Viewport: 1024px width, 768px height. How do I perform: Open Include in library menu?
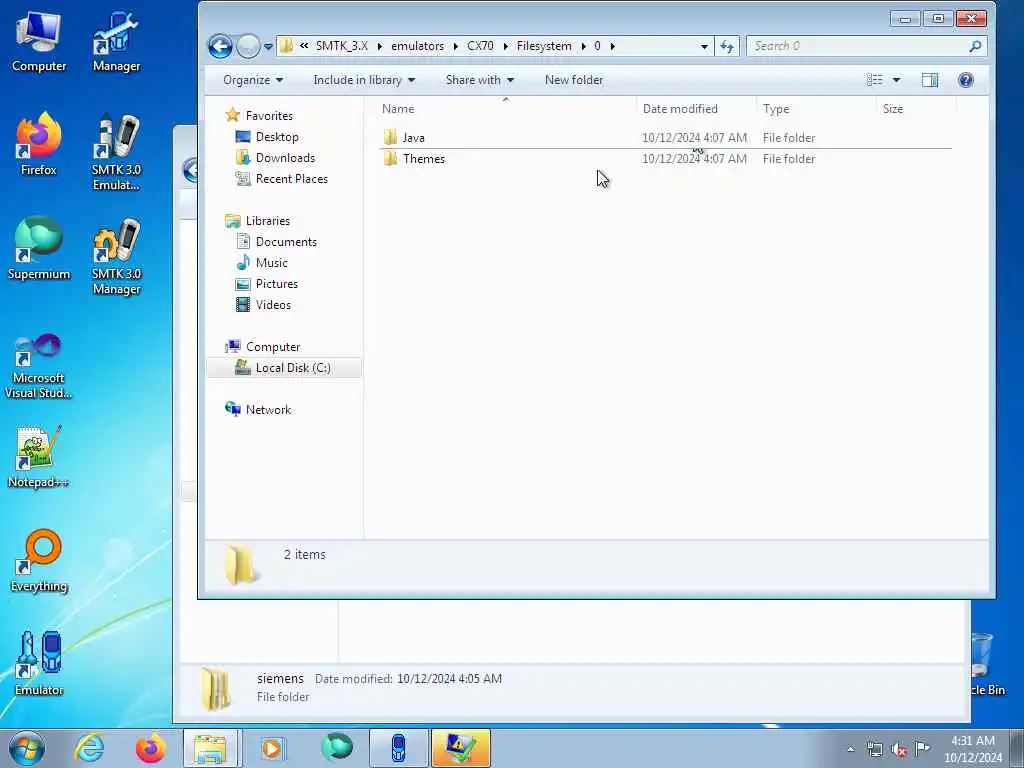(x=364, y=80)
